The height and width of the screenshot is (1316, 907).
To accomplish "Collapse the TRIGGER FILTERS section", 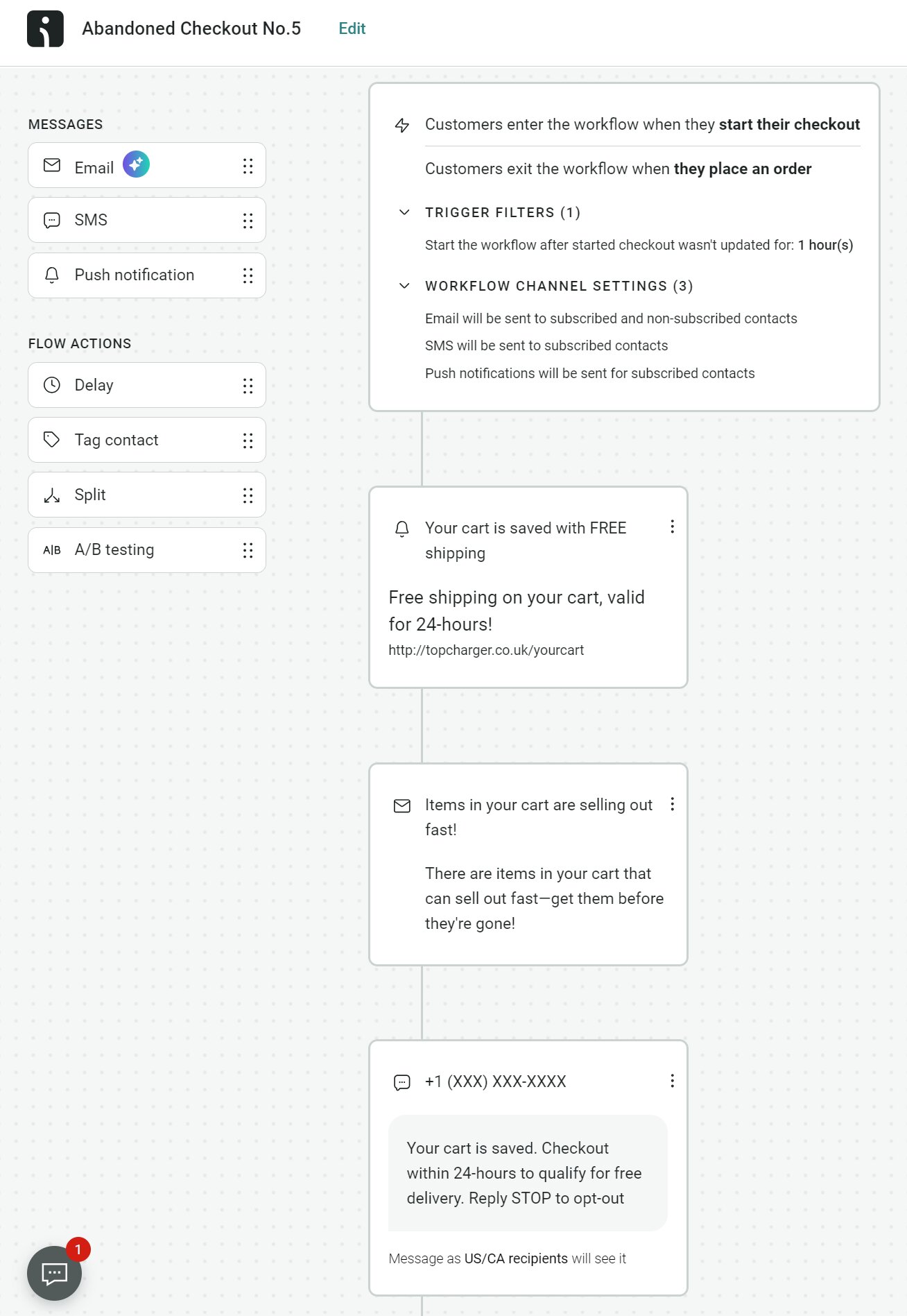I will pos(404,213).
